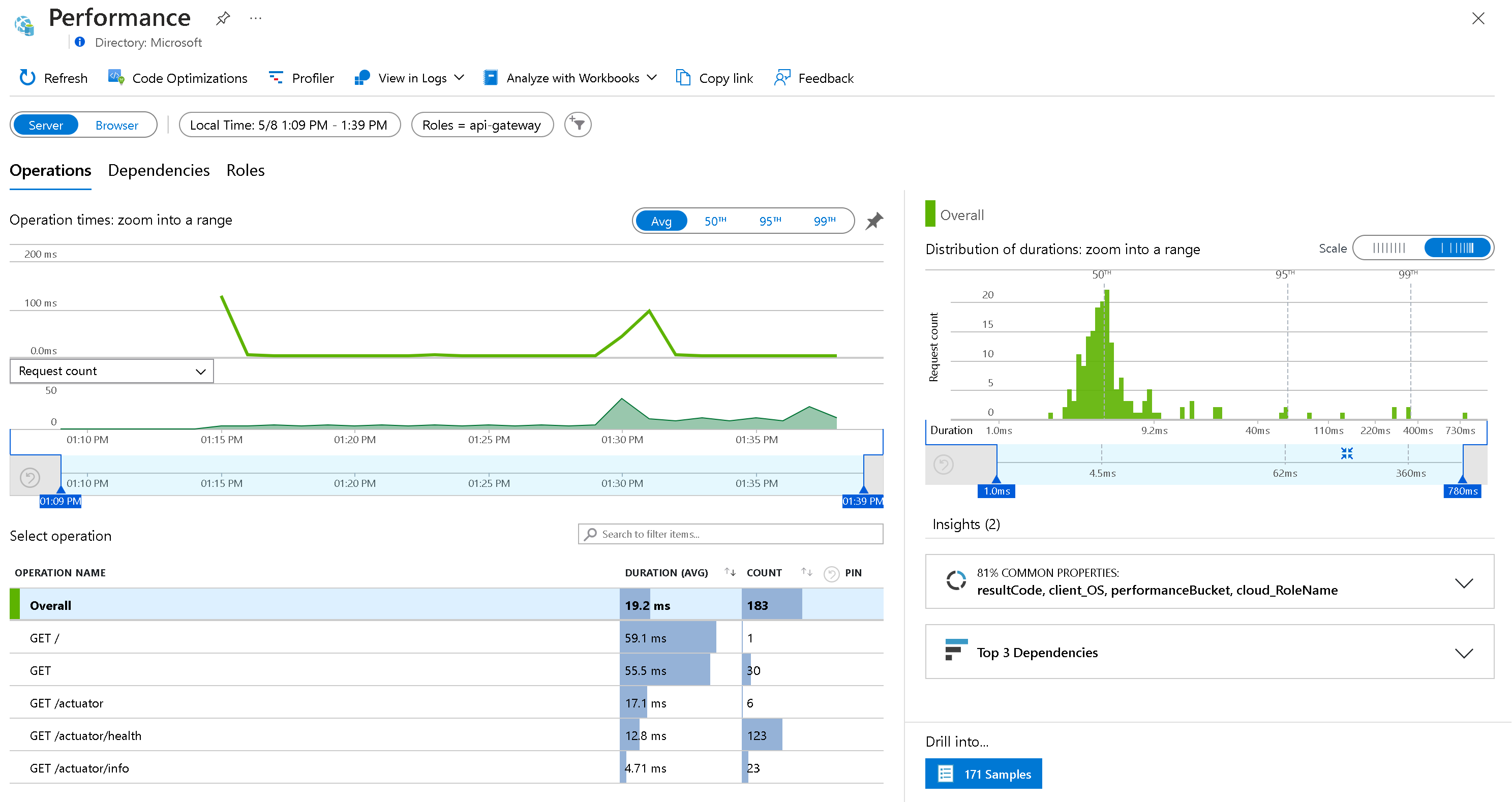The height and width of the screenshot is (802, 1512).
Task: Click the Refresh icon in toolbar
Action: point(27,77)
